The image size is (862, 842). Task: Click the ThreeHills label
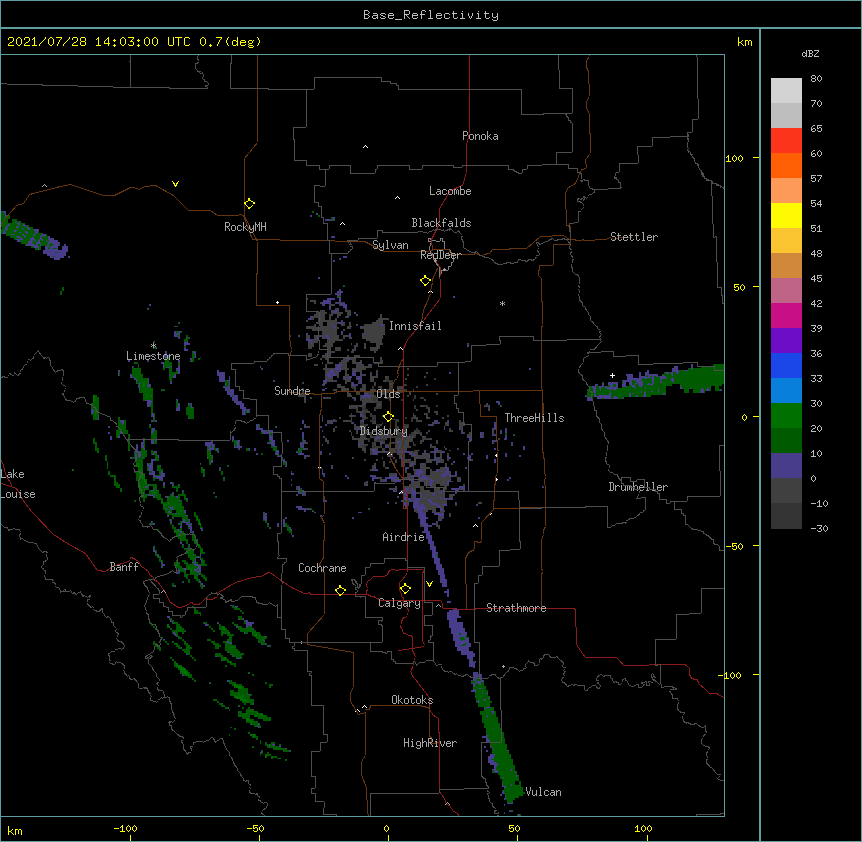(534, 418)
